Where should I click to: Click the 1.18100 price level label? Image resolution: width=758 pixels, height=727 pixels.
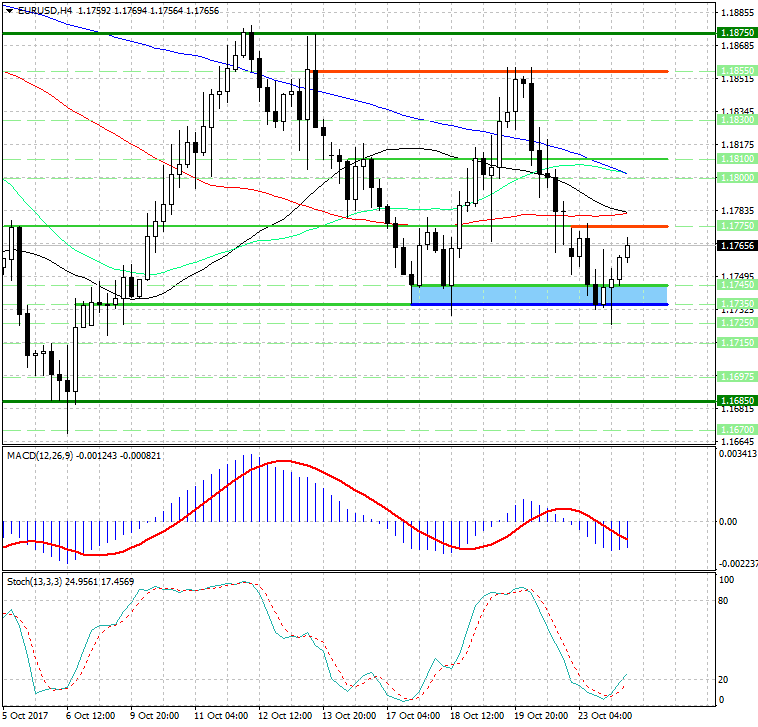(x=736, y=158)
